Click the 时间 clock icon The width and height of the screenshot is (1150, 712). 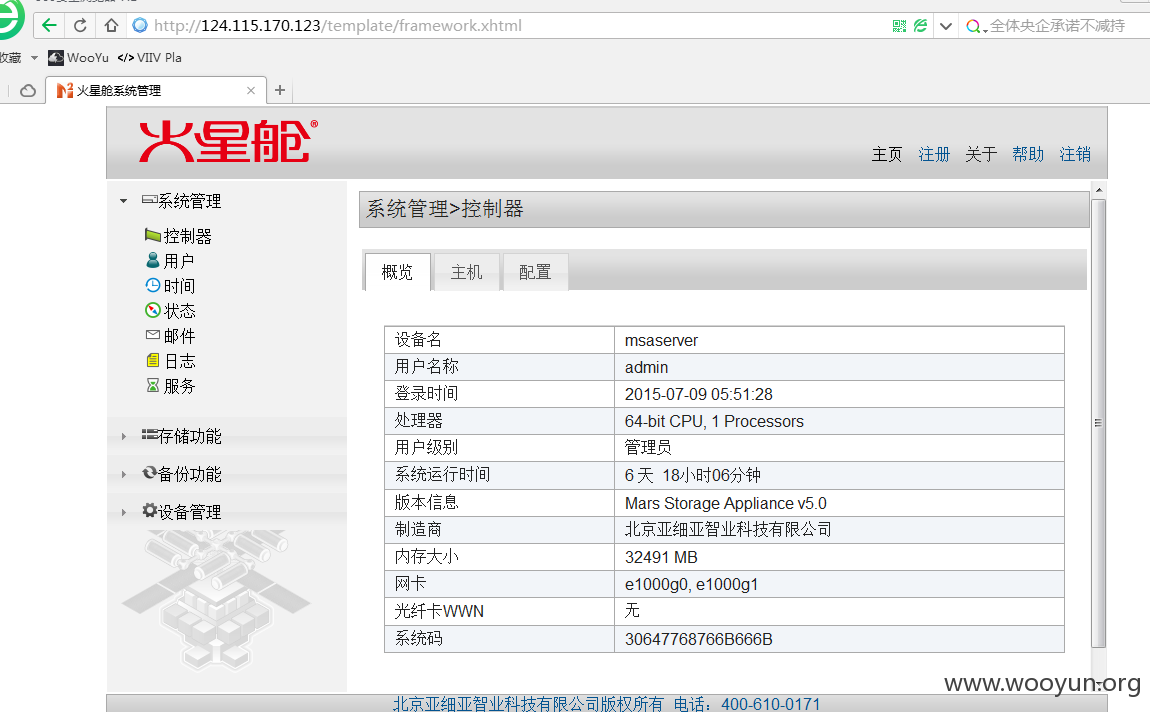point(153,285)
